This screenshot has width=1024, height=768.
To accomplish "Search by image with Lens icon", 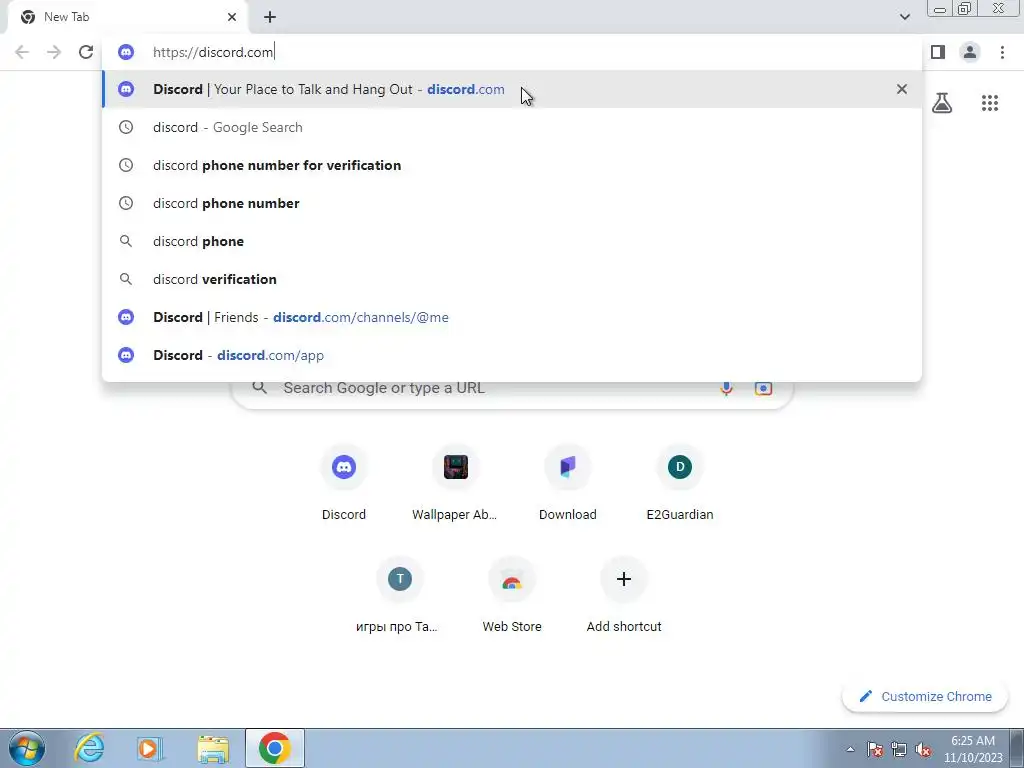I will 763,388.
